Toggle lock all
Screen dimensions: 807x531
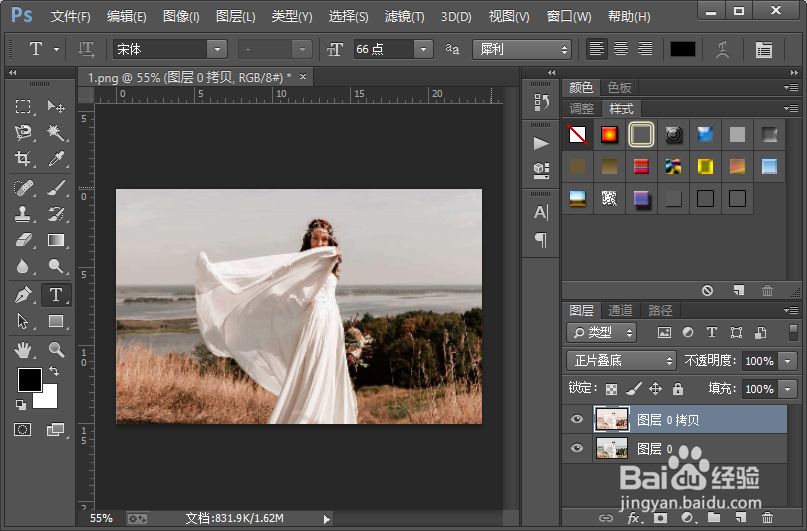pos(678,389)
